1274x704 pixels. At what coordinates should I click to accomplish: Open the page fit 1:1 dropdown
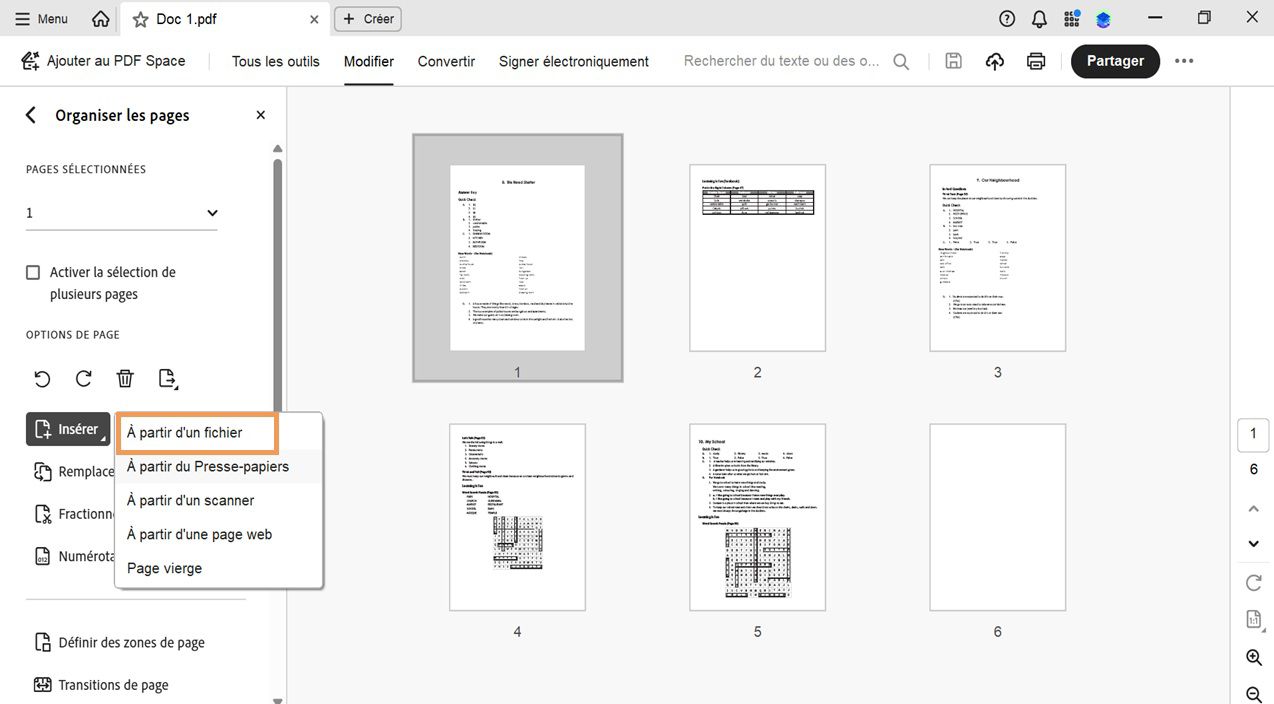coord(1253,618)
